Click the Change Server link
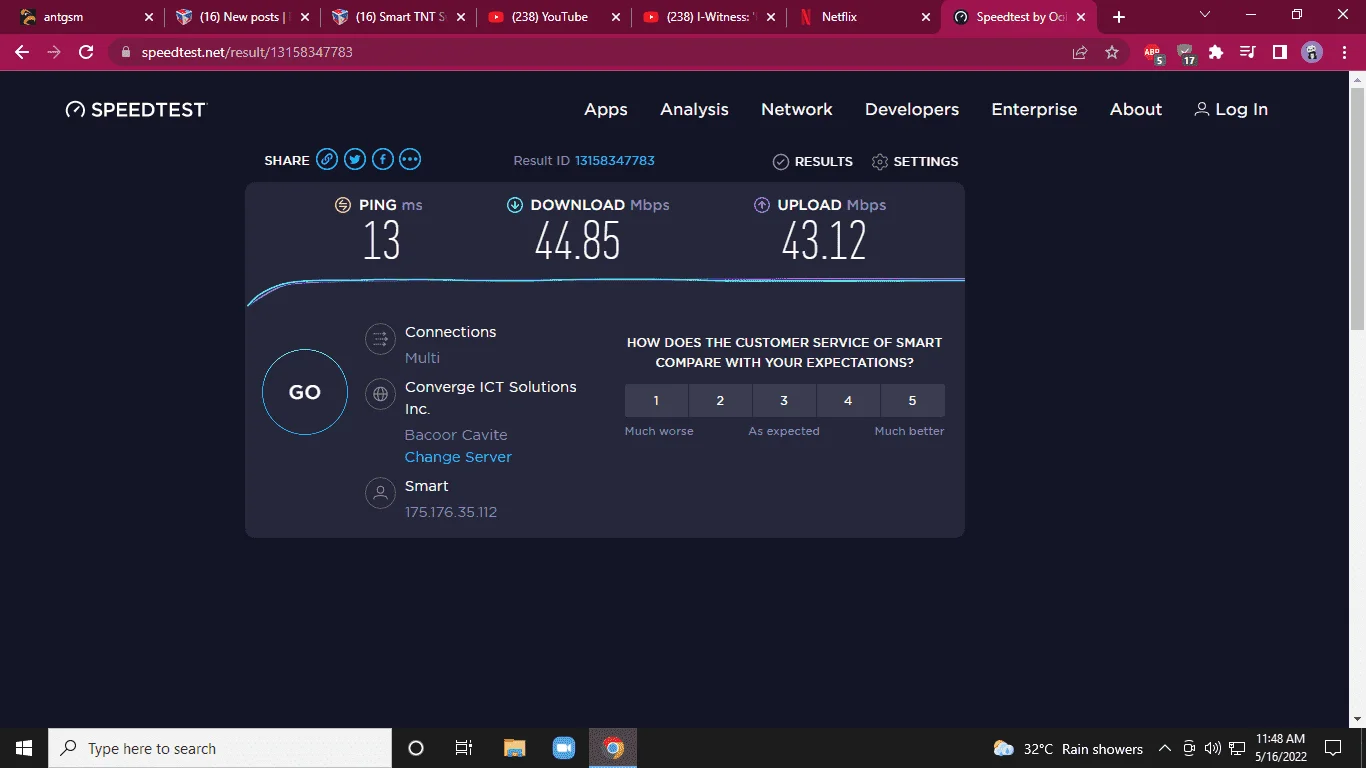This screenshot has width=1366, height=768. pyautogui.click(x=458, y=457)
